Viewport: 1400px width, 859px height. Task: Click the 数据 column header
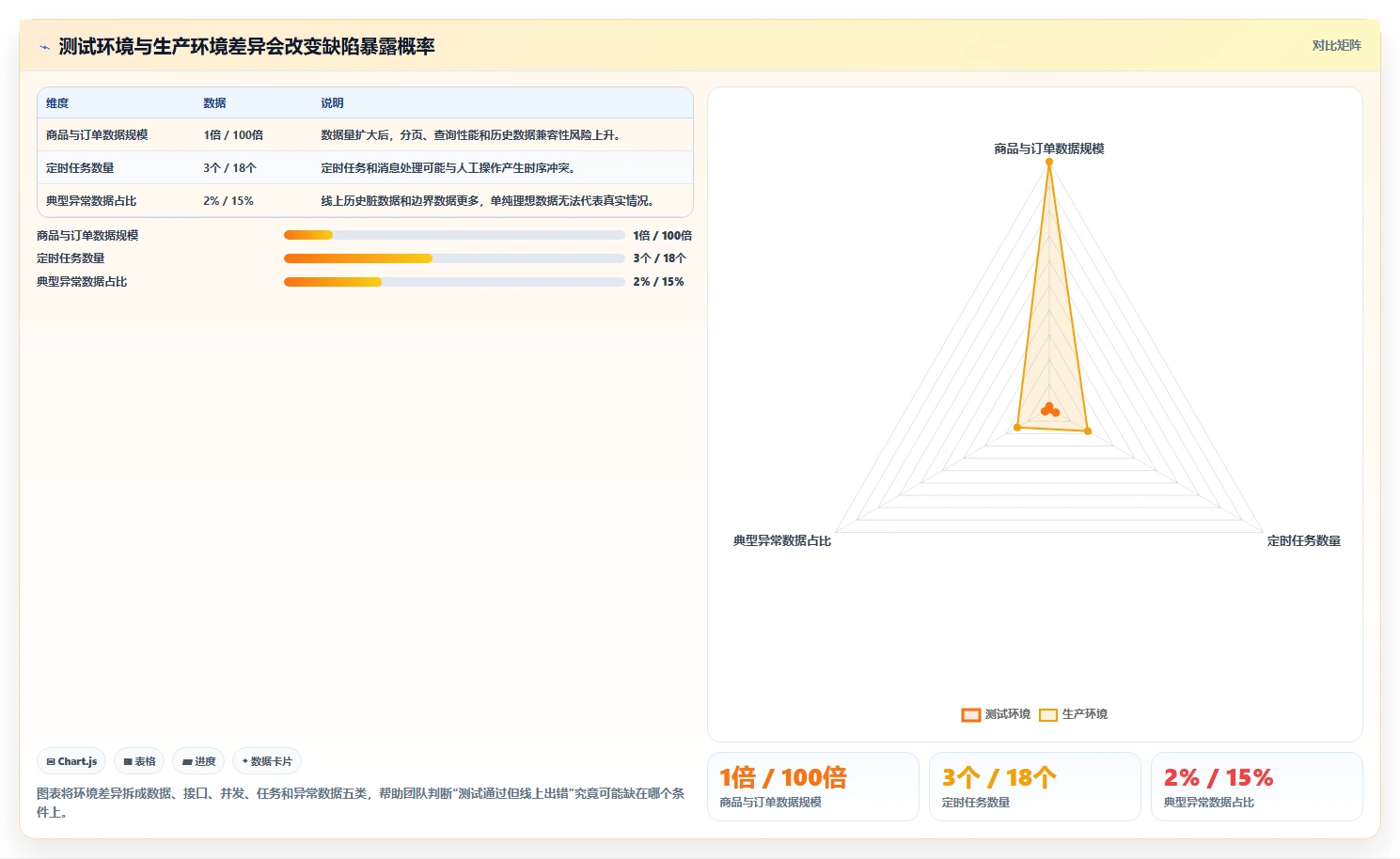214,103
